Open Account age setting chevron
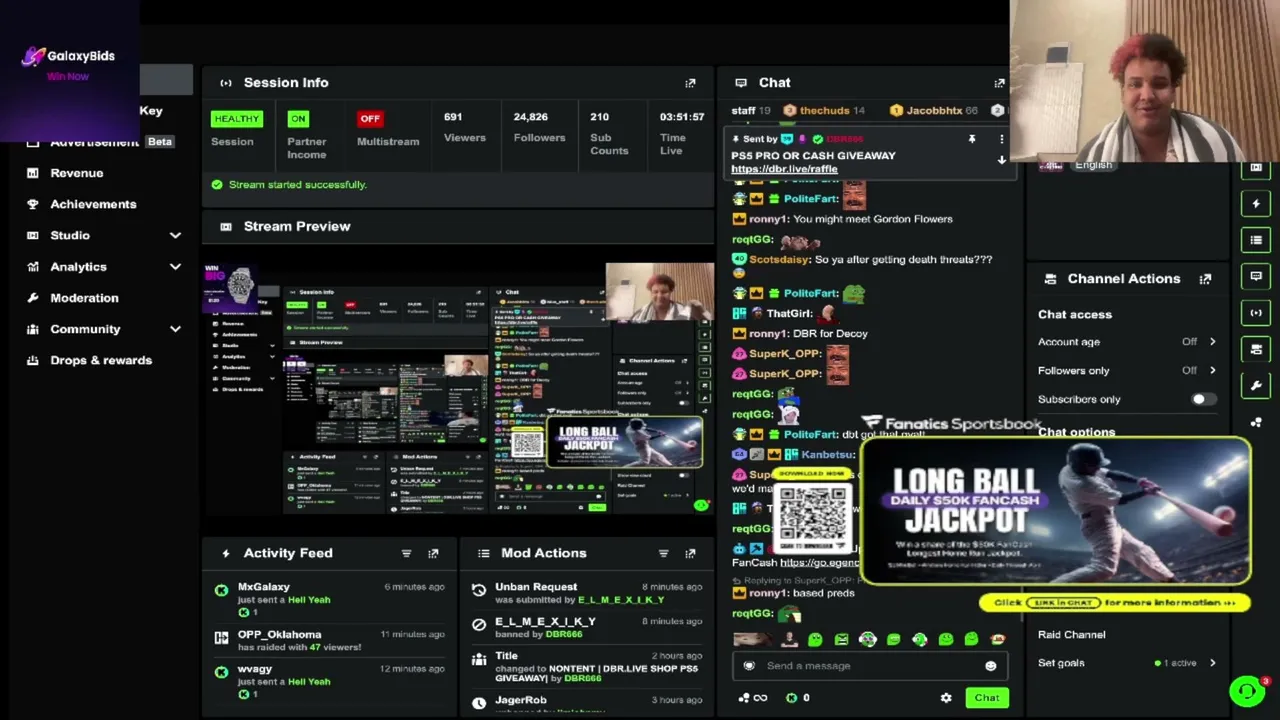 [1212, 342]
